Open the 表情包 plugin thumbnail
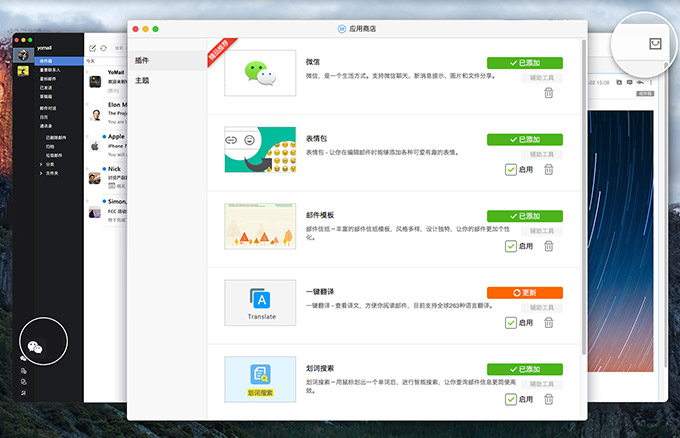Viewport: 680px width, 438px height. [260, 150]
